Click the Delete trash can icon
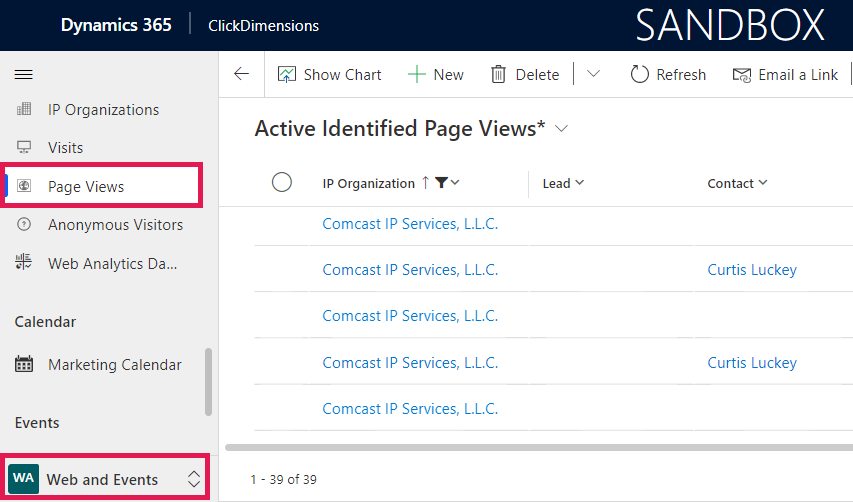This screenshot has height=502, width=853. 498,75
